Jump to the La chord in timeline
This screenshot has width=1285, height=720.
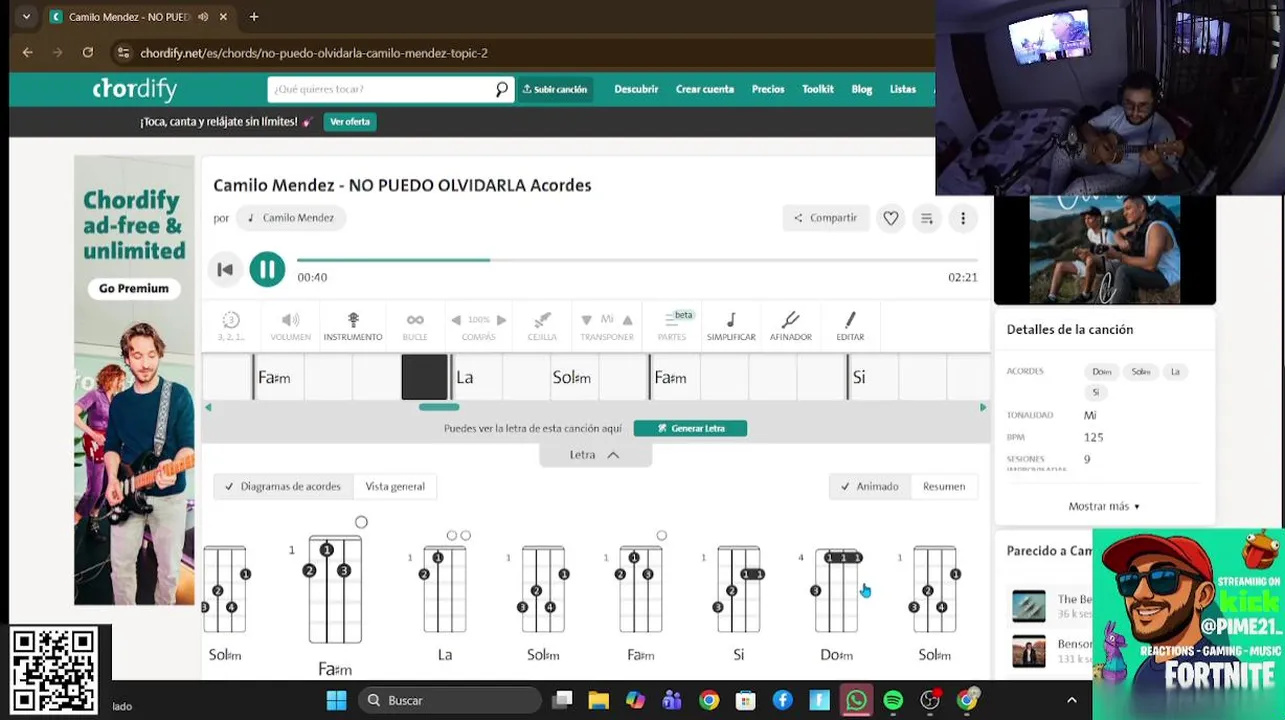coord(464,378)
